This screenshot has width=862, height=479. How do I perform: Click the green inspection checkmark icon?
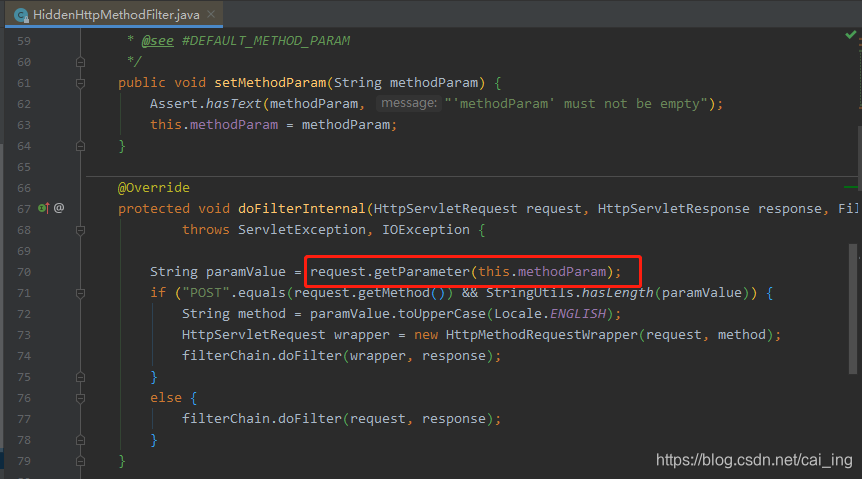coord(850,35)
